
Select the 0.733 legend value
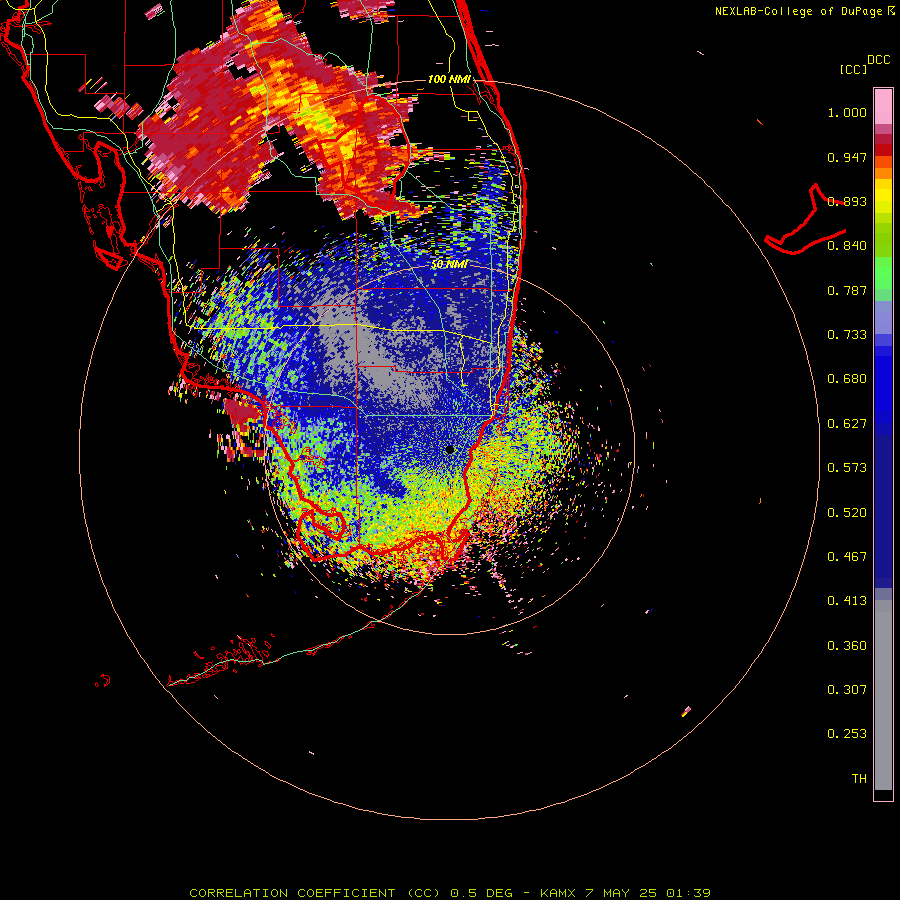pos(847,335)
